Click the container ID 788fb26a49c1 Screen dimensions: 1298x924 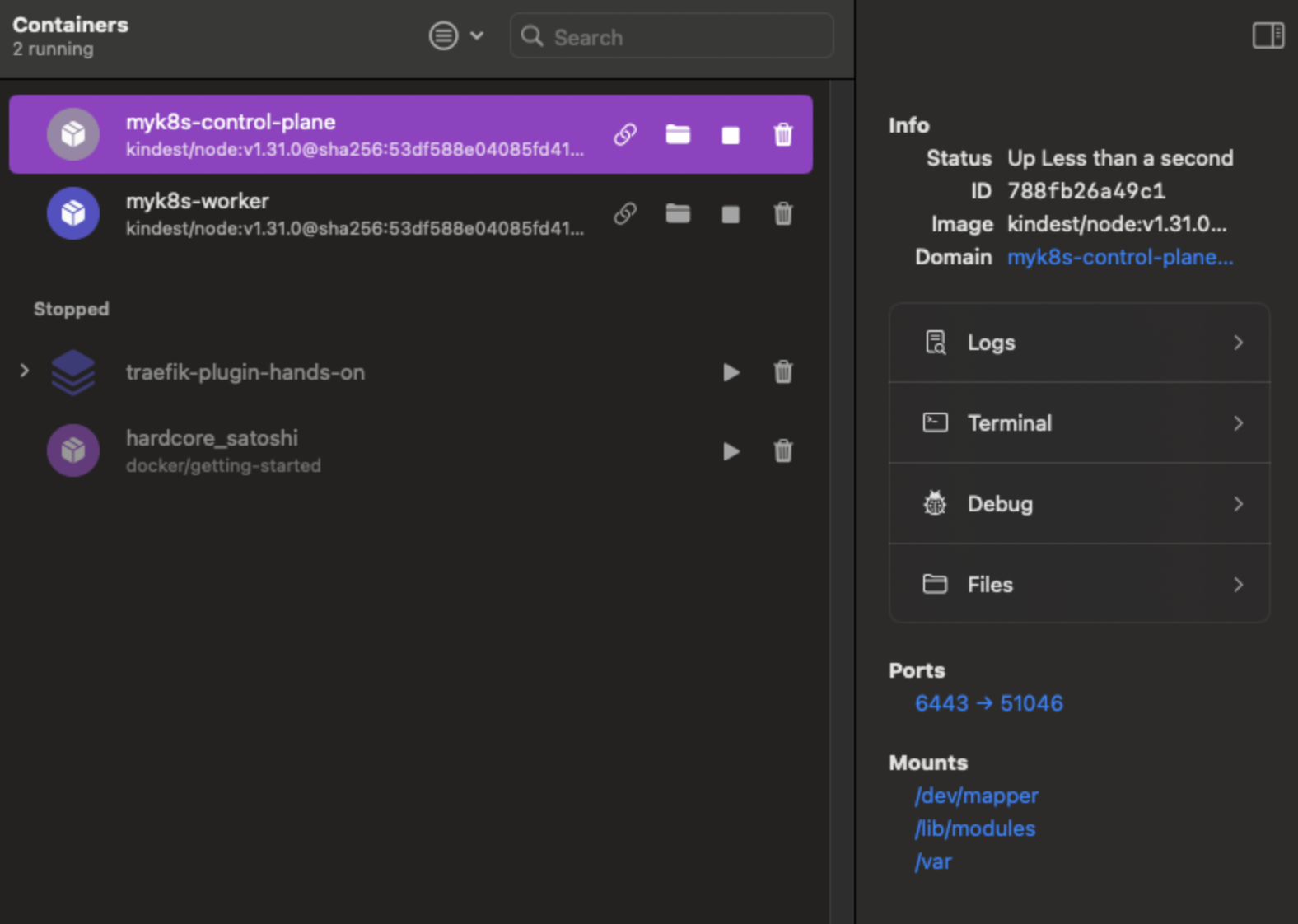1086,191
